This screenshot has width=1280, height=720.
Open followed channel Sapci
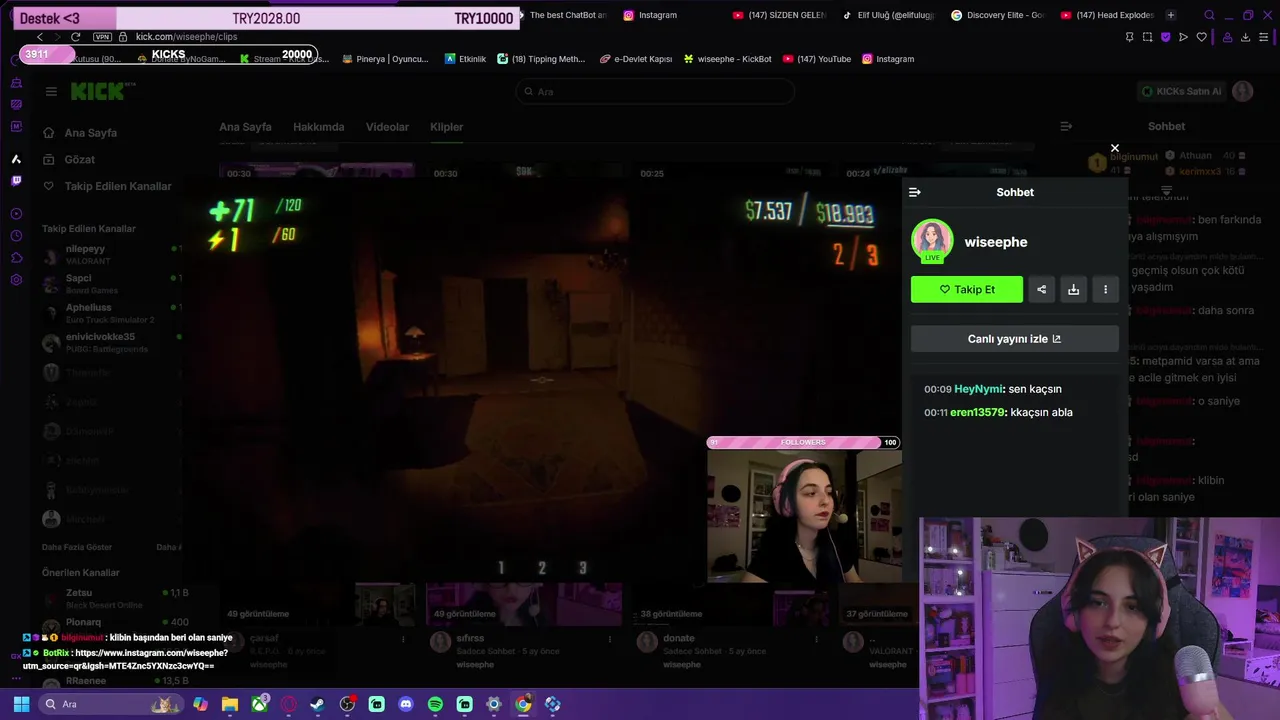tap(110, 284)
